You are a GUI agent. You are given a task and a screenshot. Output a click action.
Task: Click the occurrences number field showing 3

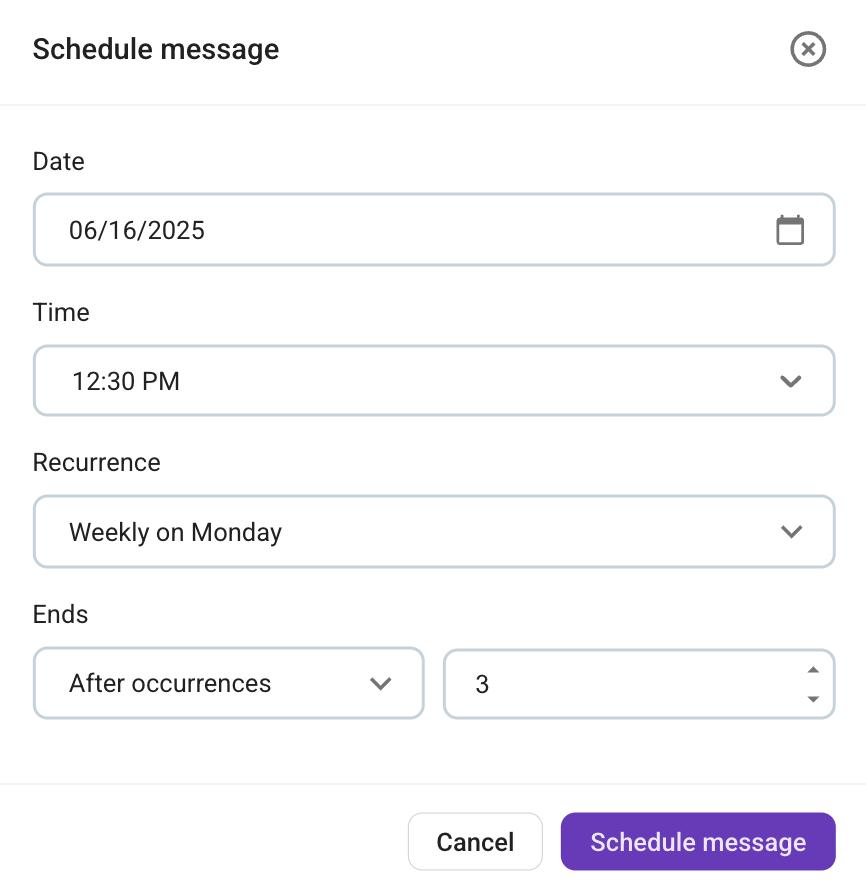(x=639, y=684)
